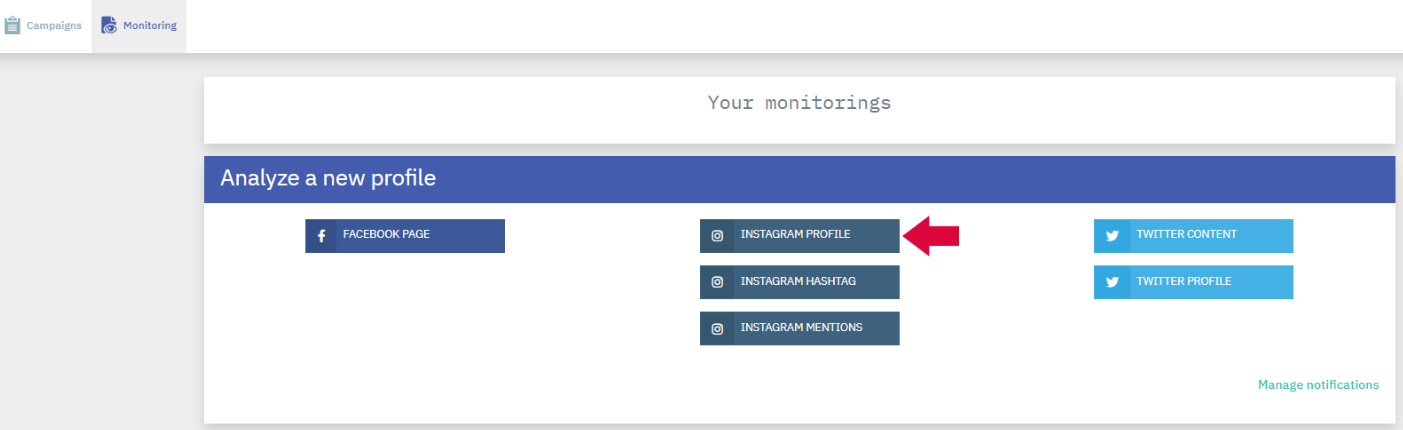Click the Instagram icon on Instagram Mentions

coord(717,328)
